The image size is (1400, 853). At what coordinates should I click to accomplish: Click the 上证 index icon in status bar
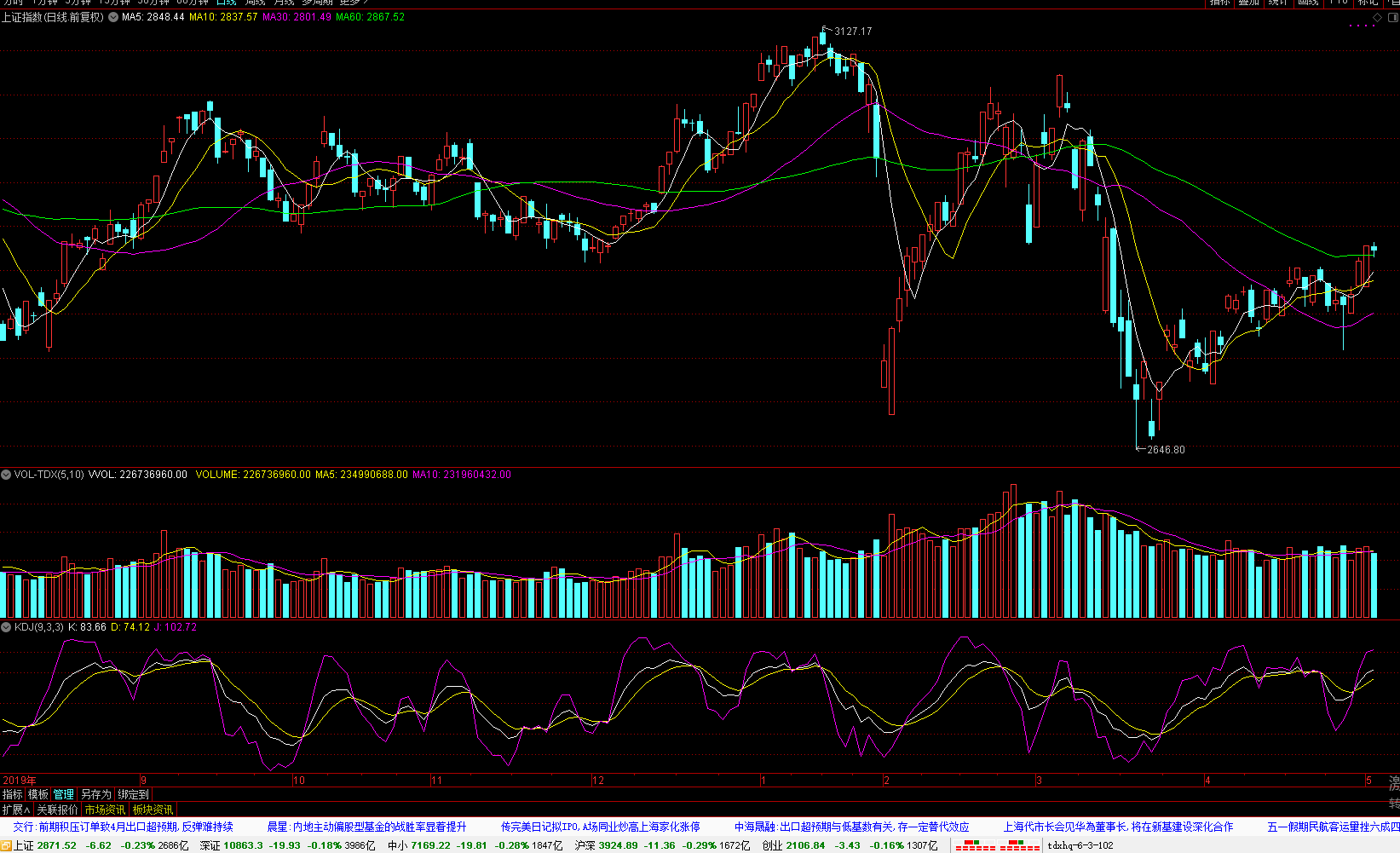[x=6, y=845]
